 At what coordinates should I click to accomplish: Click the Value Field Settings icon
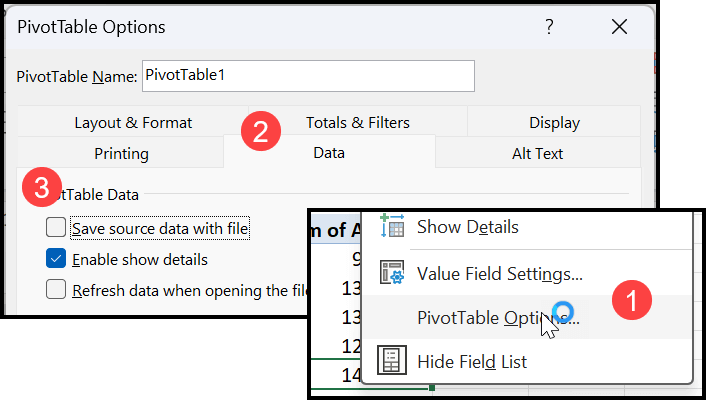pos(392,272)
